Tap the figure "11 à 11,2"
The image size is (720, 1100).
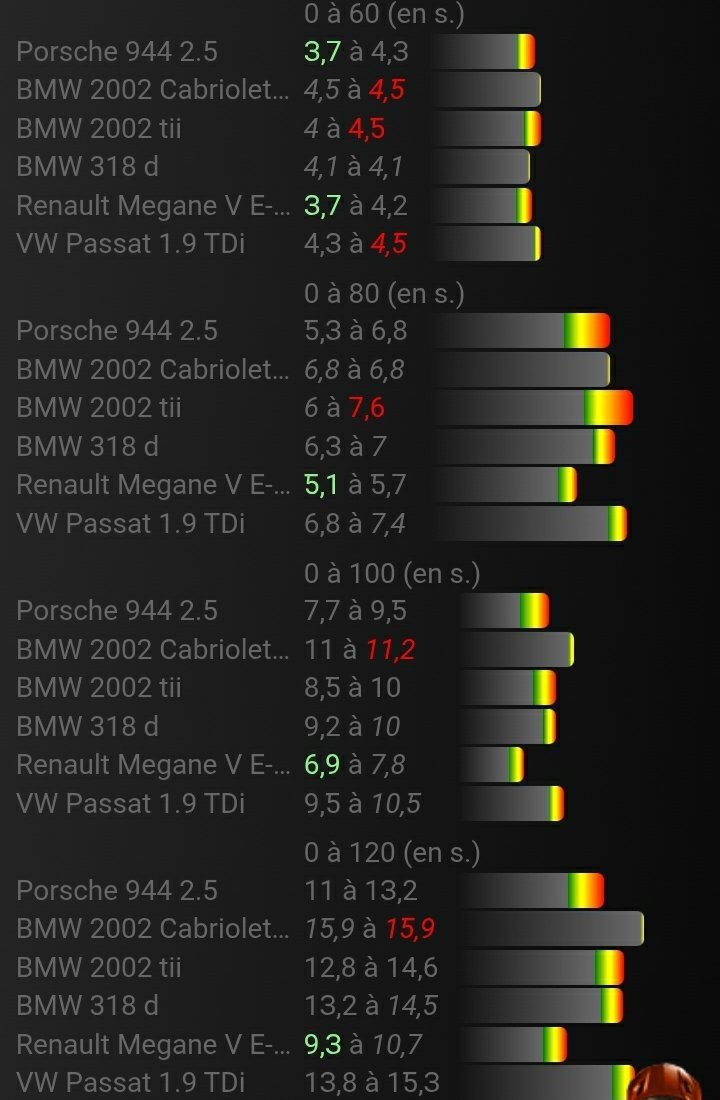359,649
